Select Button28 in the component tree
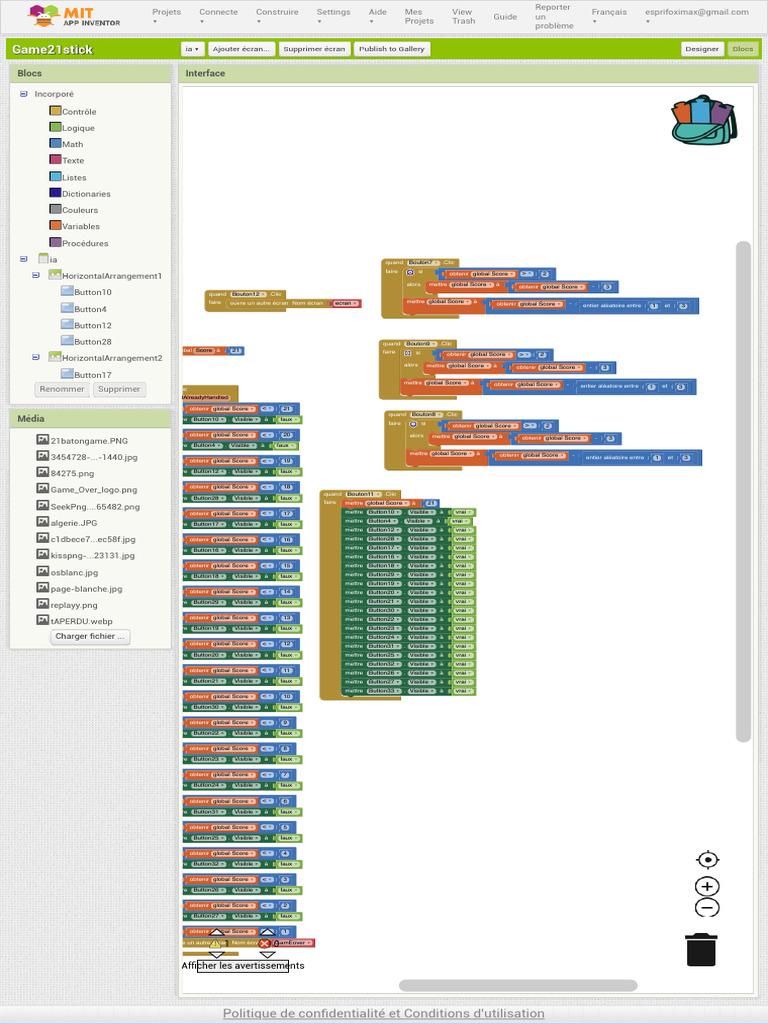Viewport: 768px width, 1024px height. click(x=86, y=342)
